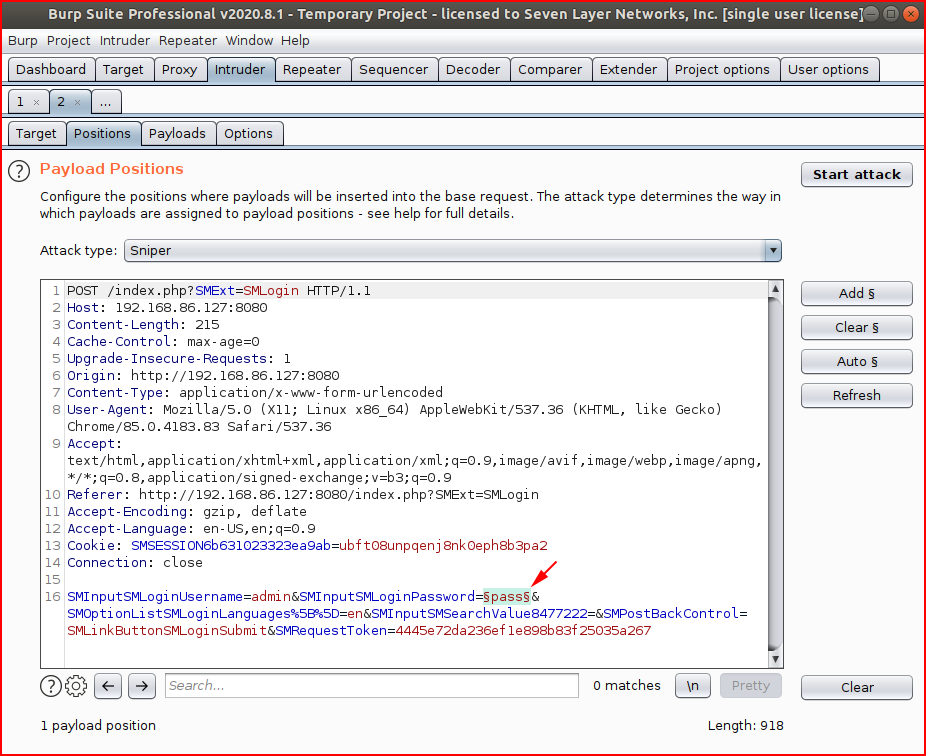
Task: Click the Referer header line
Action: [303, 495]
